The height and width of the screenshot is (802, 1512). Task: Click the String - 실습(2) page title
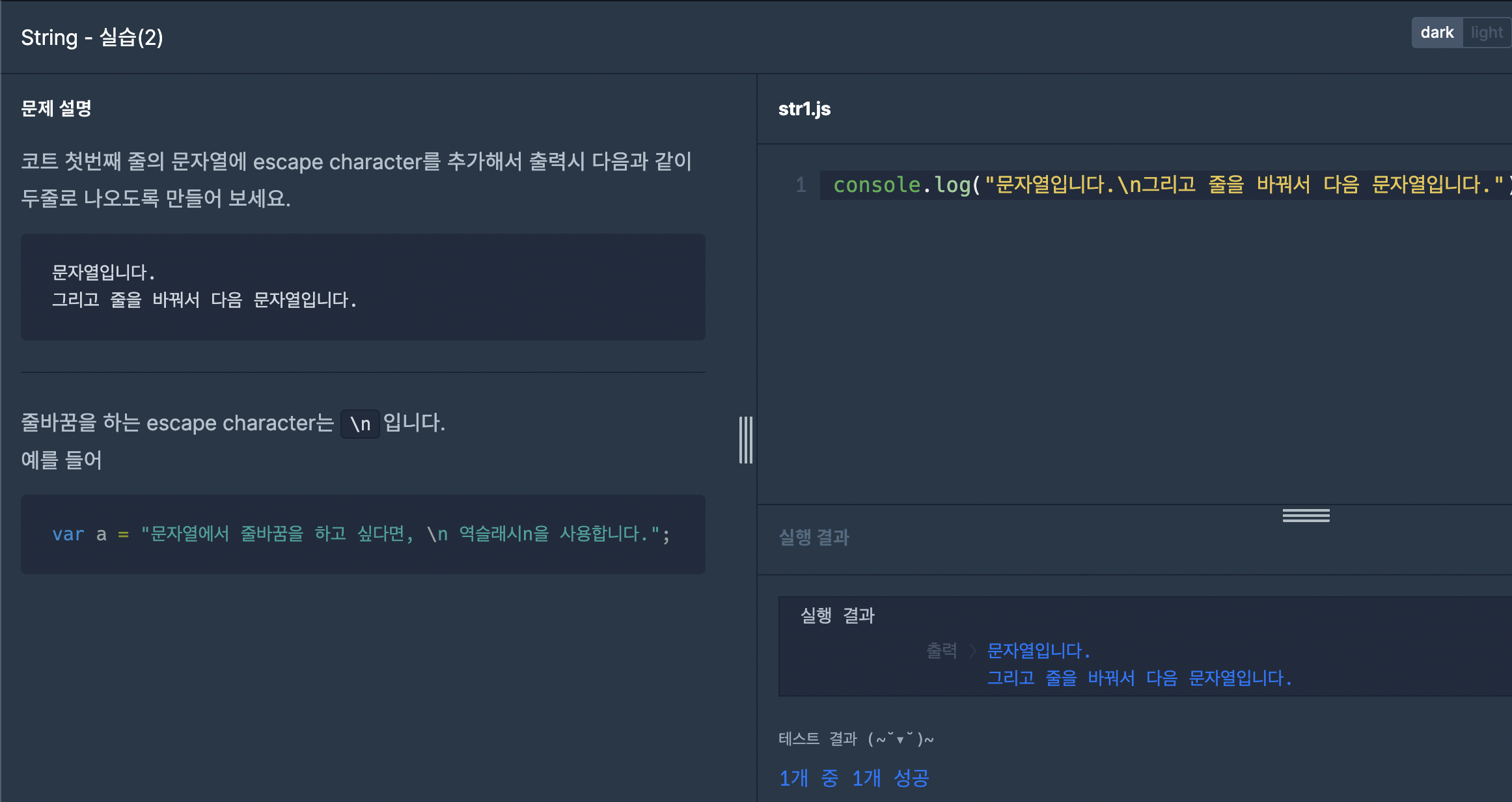click(x=92, y=37)
